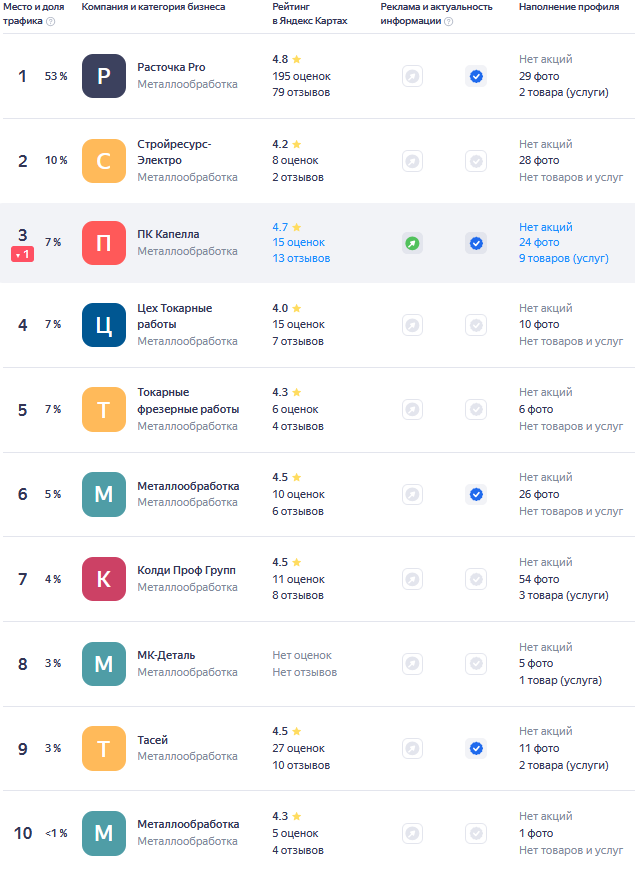
Task: Click the Расточка Pro company logo
Action: click(104, 76)
